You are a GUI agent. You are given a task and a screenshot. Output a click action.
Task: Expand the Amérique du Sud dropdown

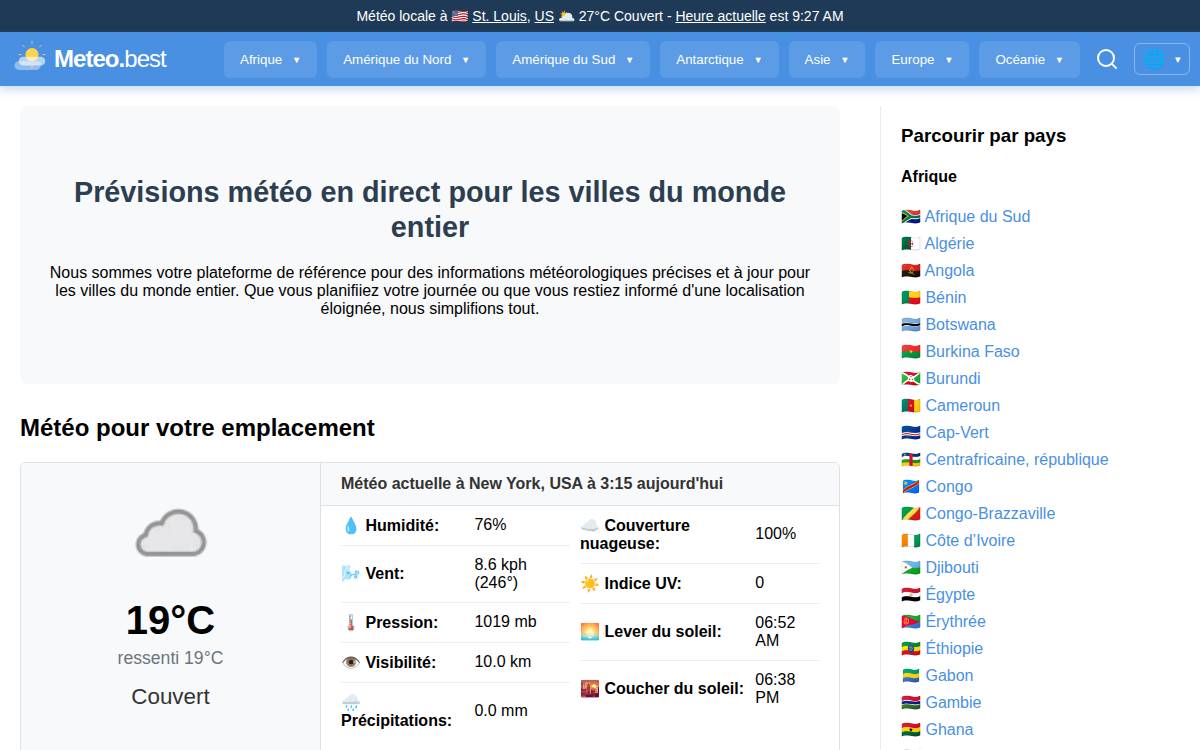573,59
